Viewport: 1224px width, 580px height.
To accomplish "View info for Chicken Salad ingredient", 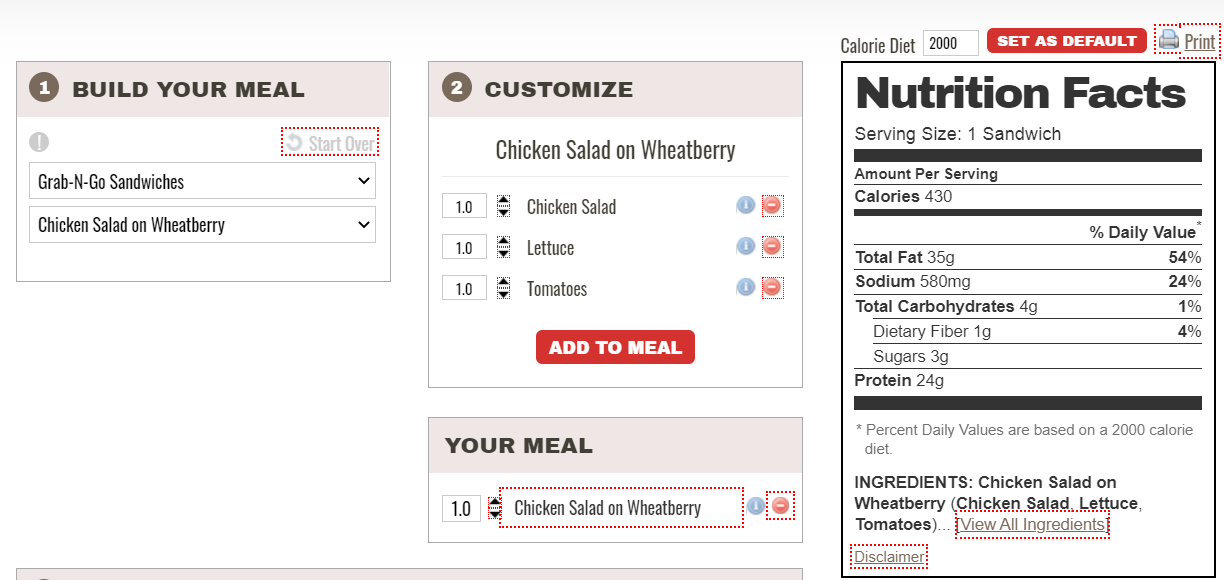I will (x=745, y=205).
